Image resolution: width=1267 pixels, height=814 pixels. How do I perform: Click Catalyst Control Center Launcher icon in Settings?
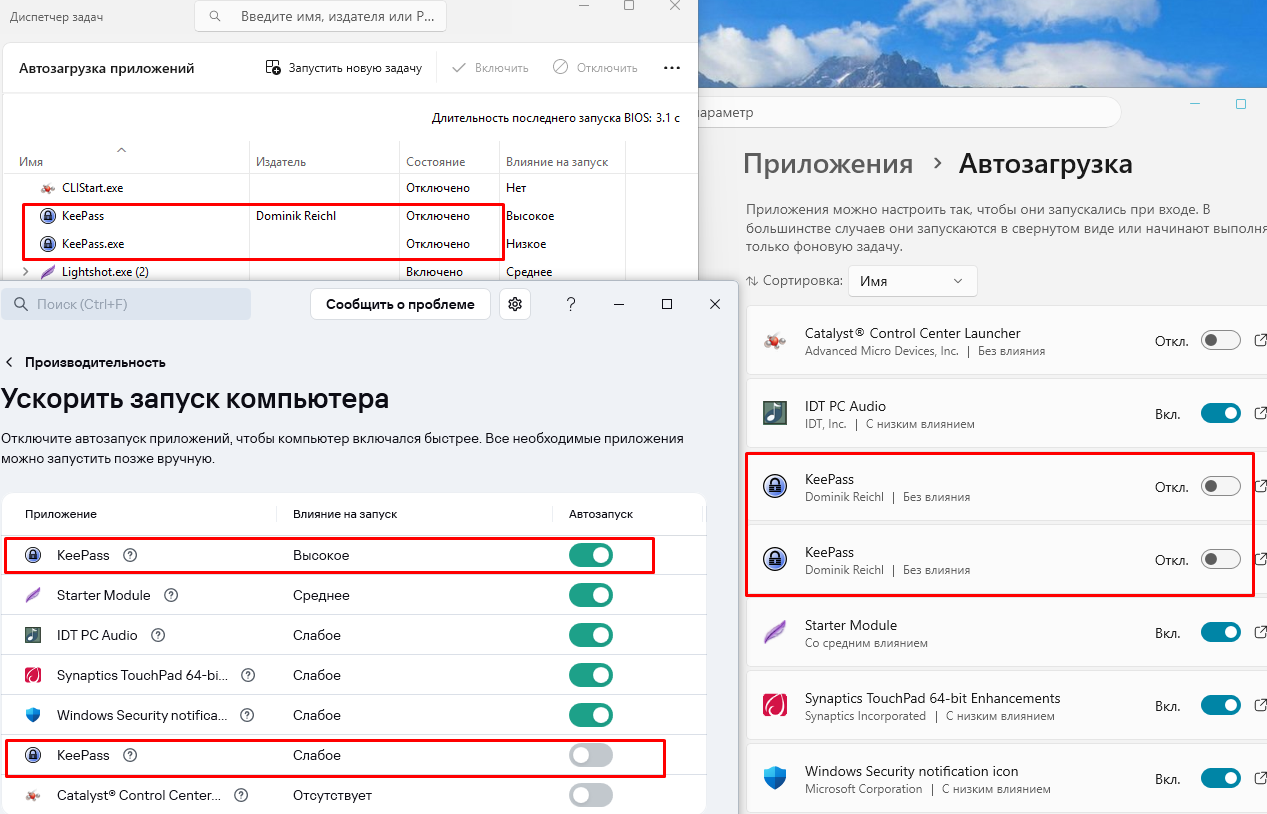coord(774,340)
